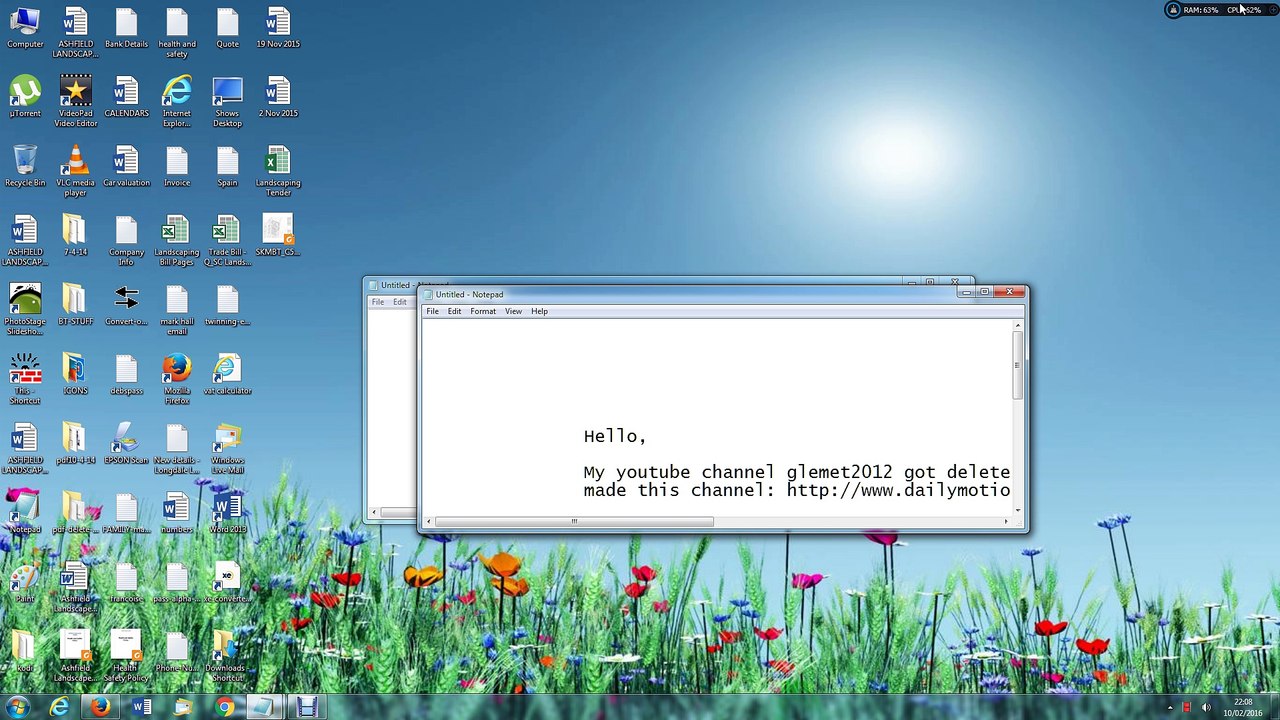Open the volume control in system tray

(1206, 708)
